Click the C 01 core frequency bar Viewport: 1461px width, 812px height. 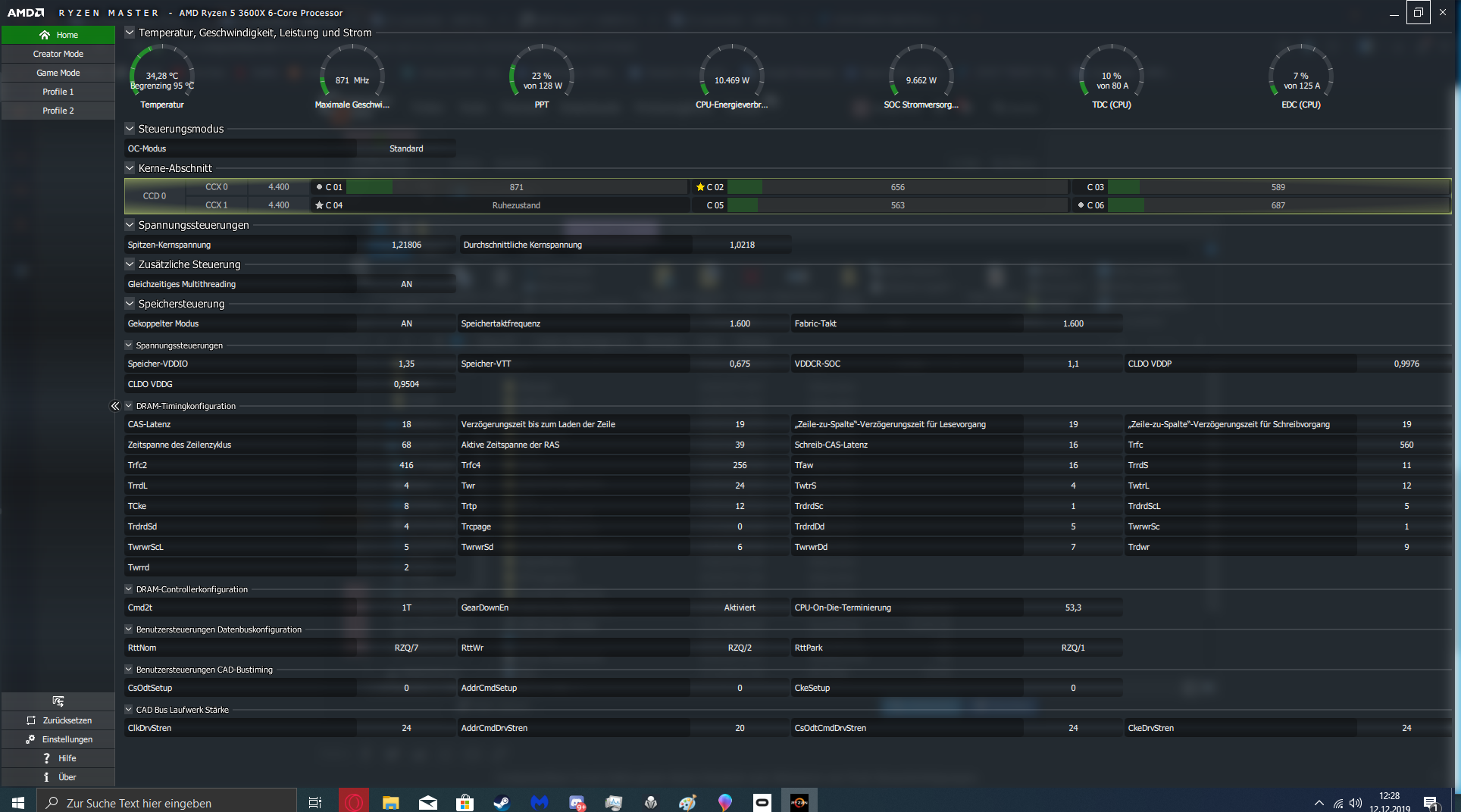(x=516, y=187)
